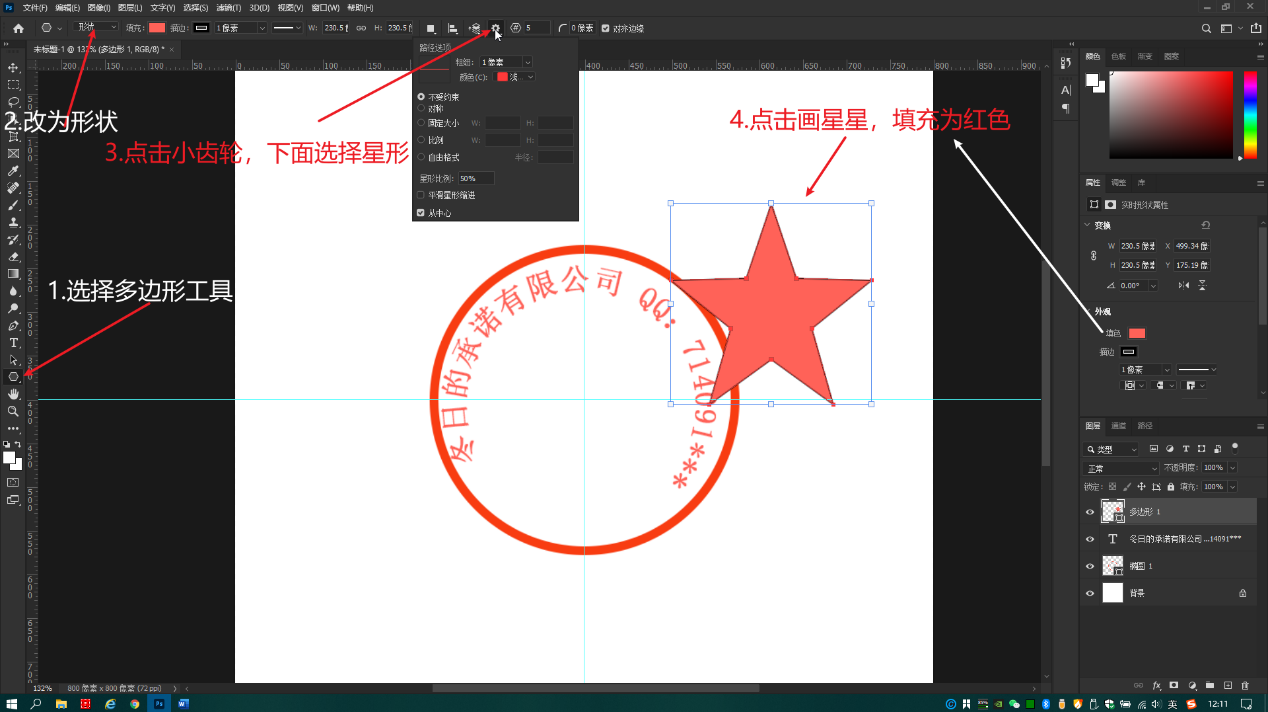Open the blend mode dropdown showing 正常
Viewport: 1268px width, 712px height.
1118,467
